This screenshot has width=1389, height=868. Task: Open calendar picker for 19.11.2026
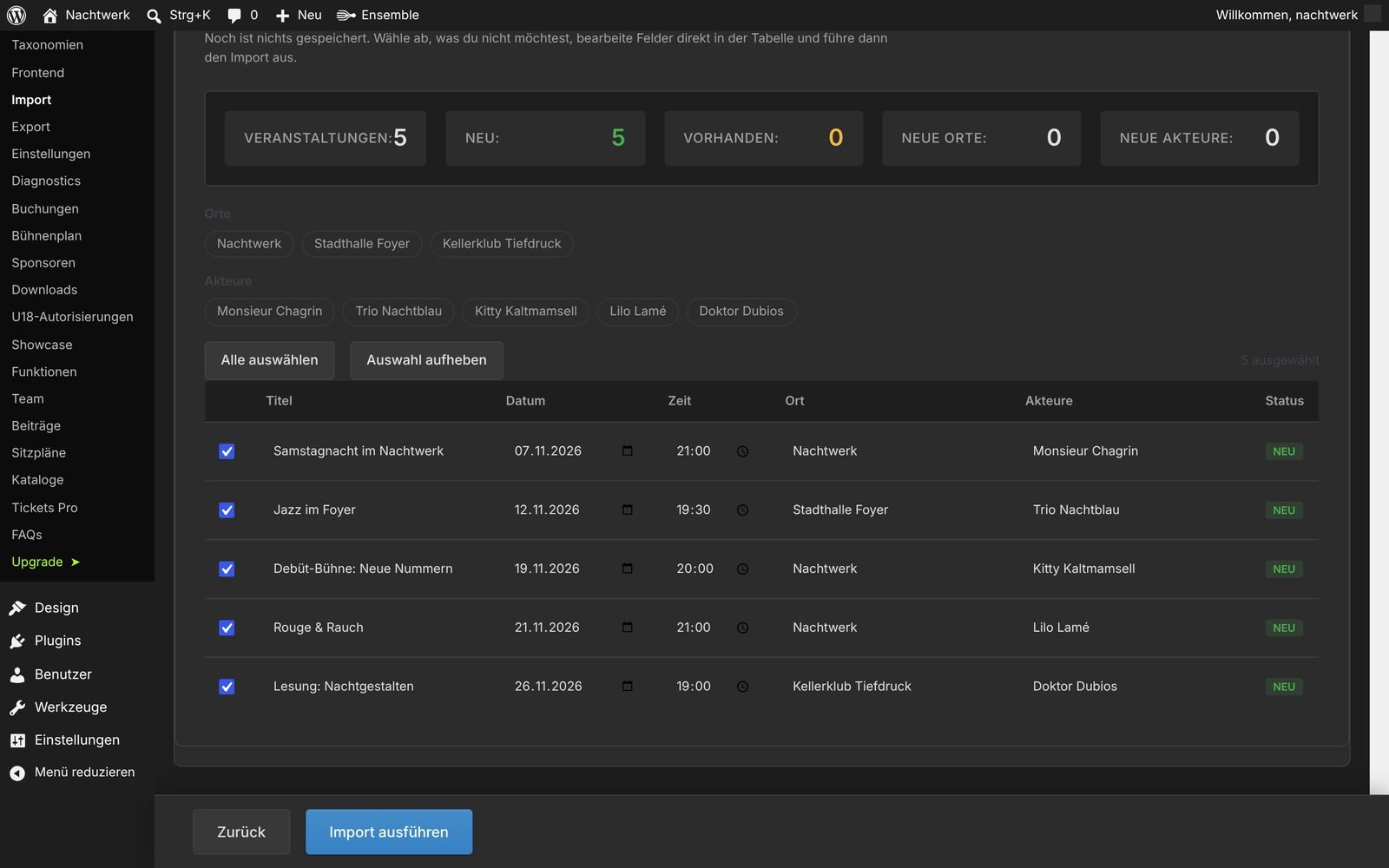point(628,569)
